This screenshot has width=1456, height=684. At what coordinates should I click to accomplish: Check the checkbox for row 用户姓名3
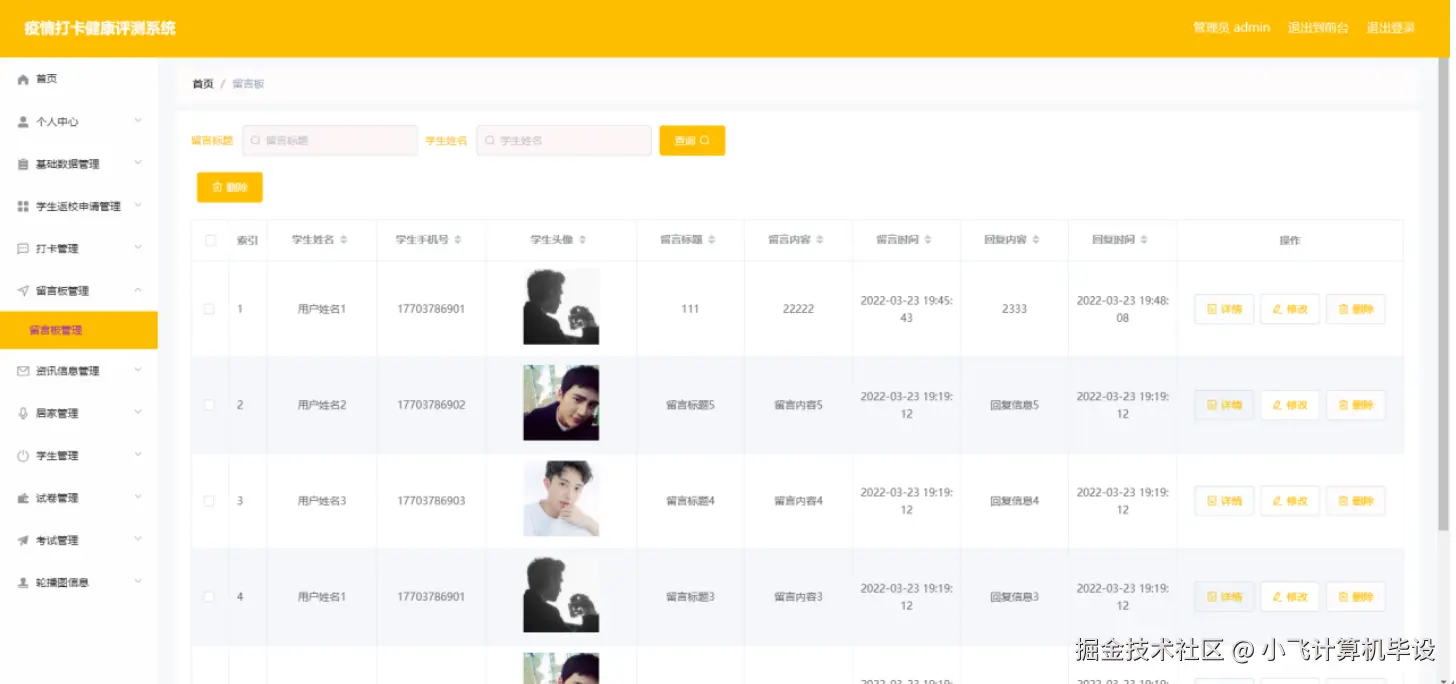(x=209, y=501)
